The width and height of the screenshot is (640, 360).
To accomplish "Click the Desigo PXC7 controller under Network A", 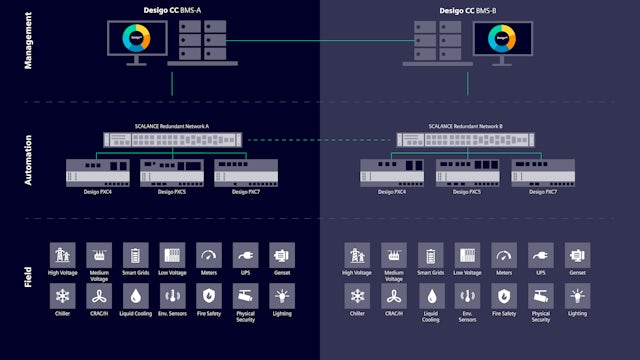I will pos(246,173).
